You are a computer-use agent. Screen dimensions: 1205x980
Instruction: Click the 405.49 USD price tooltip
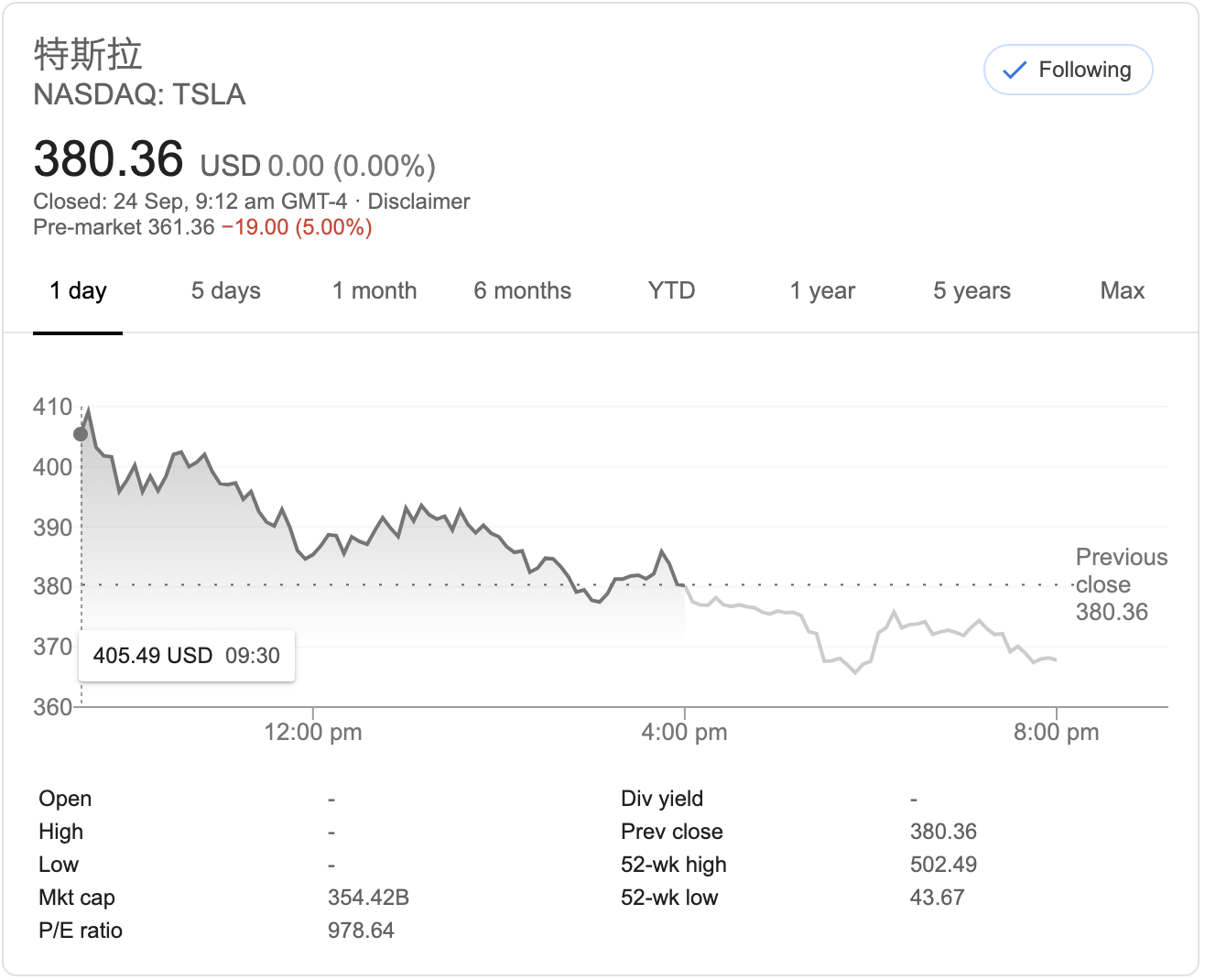[x=187, y=656]
